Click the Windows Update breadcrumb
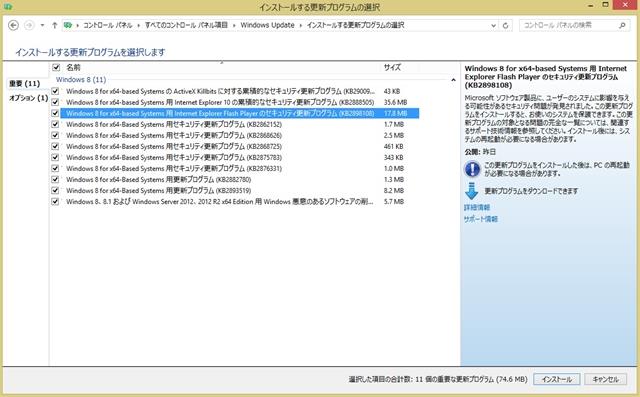640x397 pixels. coord(267,25)
